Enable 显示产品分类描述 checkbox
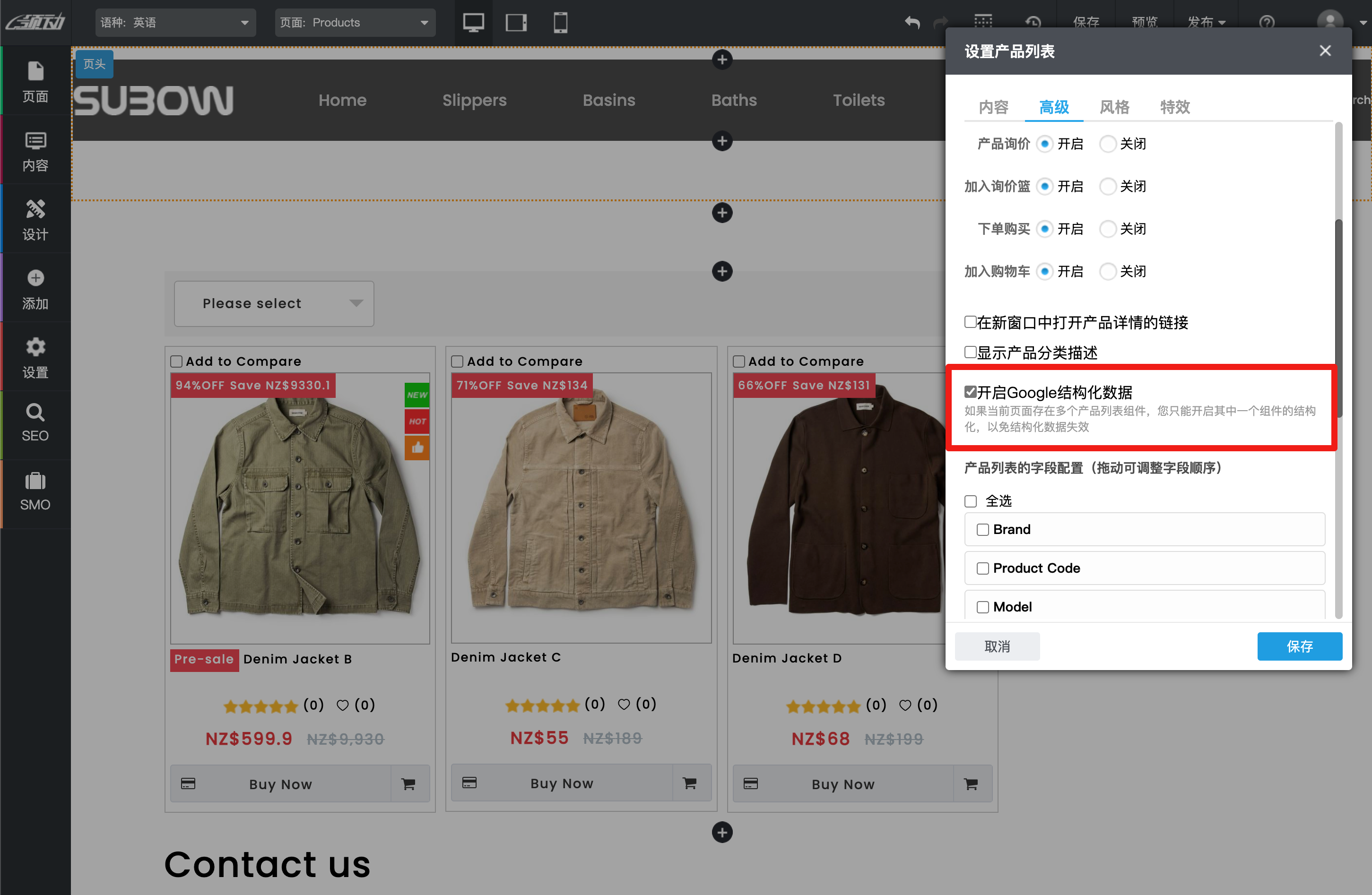The image size is (1372, 895). pos(970,352)
